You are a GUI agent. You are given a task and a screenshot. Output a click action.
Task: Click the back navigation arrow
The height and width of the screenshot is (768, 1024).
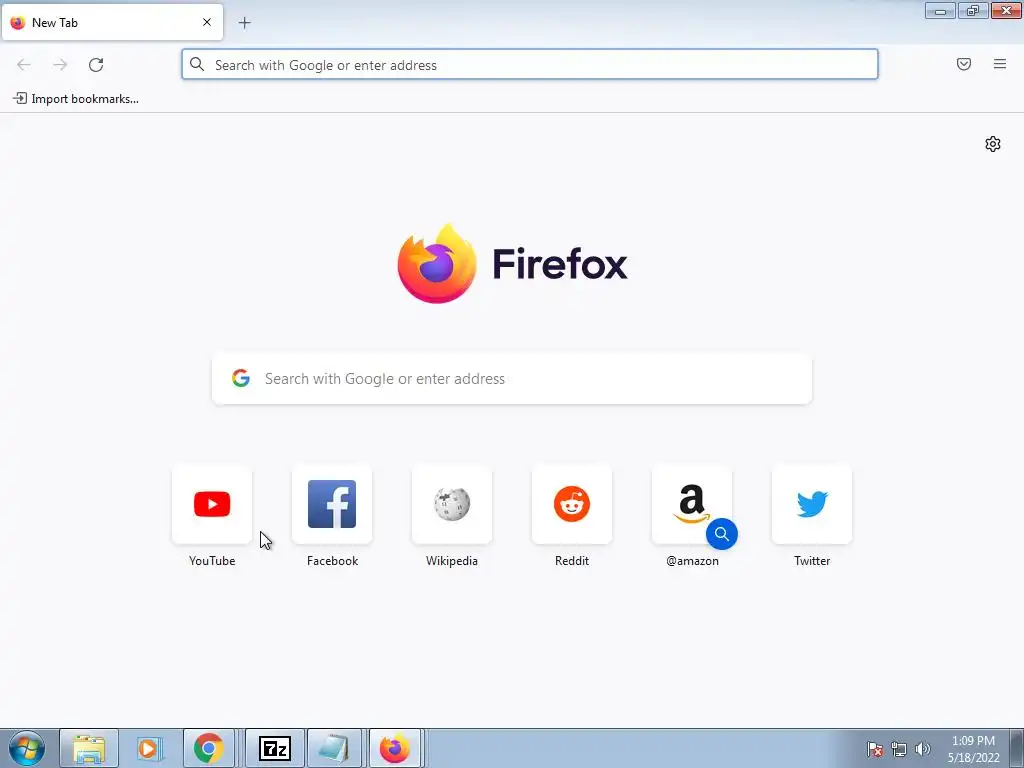point(24,65)
